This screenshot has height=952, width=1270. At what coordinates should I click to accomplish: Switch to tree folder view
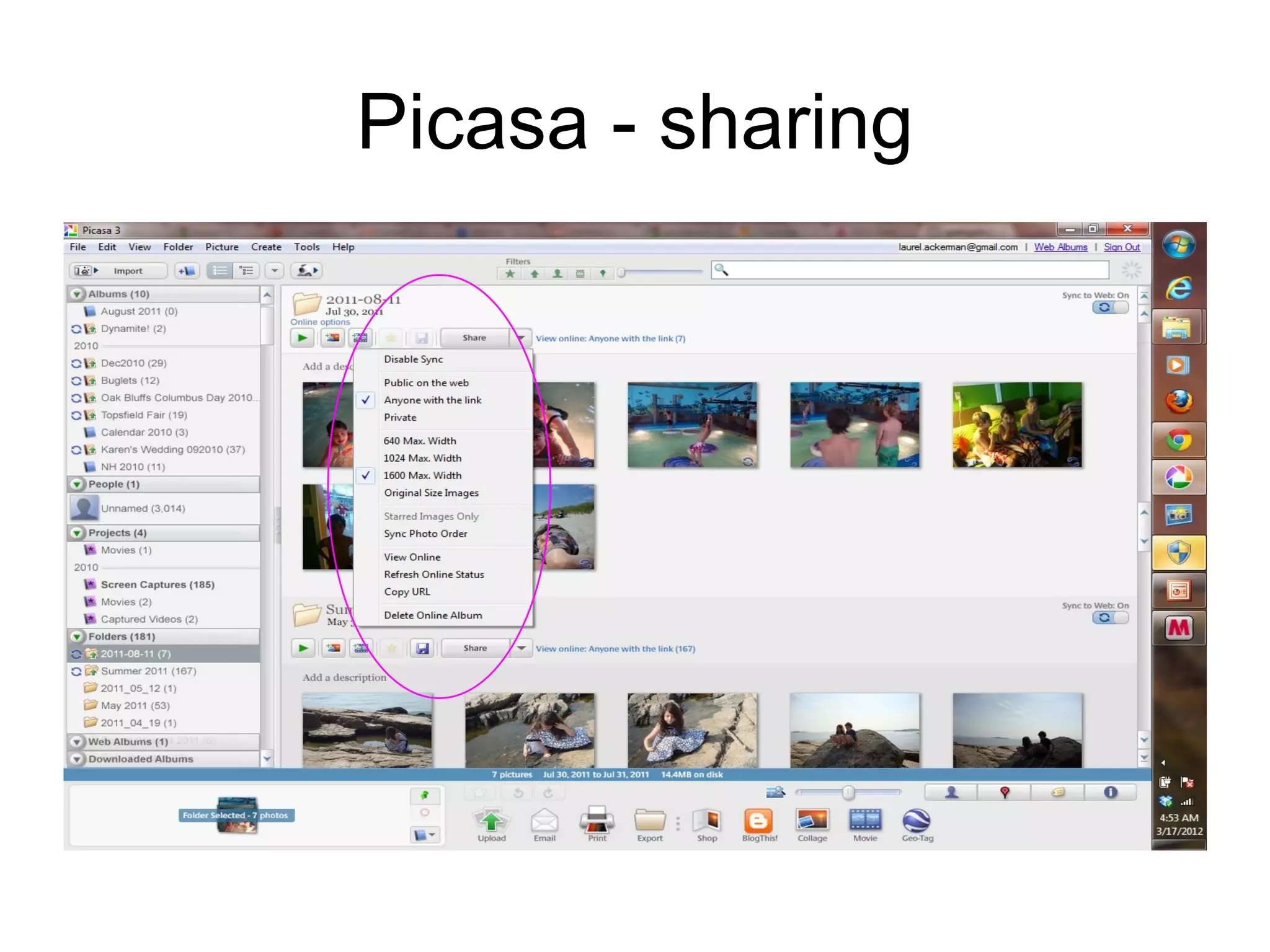point(247,271)
